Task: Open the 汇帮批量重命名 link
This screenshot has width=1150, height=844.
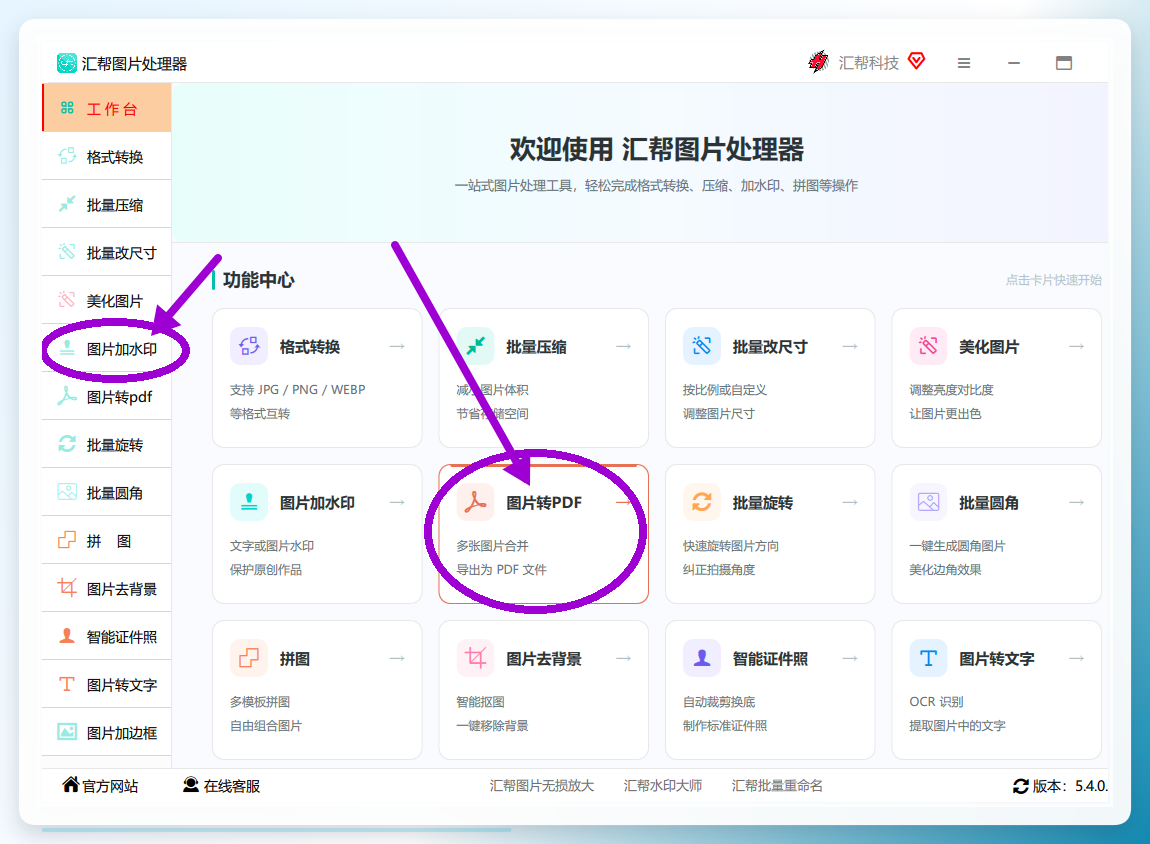Action: (x=777, y=786)
